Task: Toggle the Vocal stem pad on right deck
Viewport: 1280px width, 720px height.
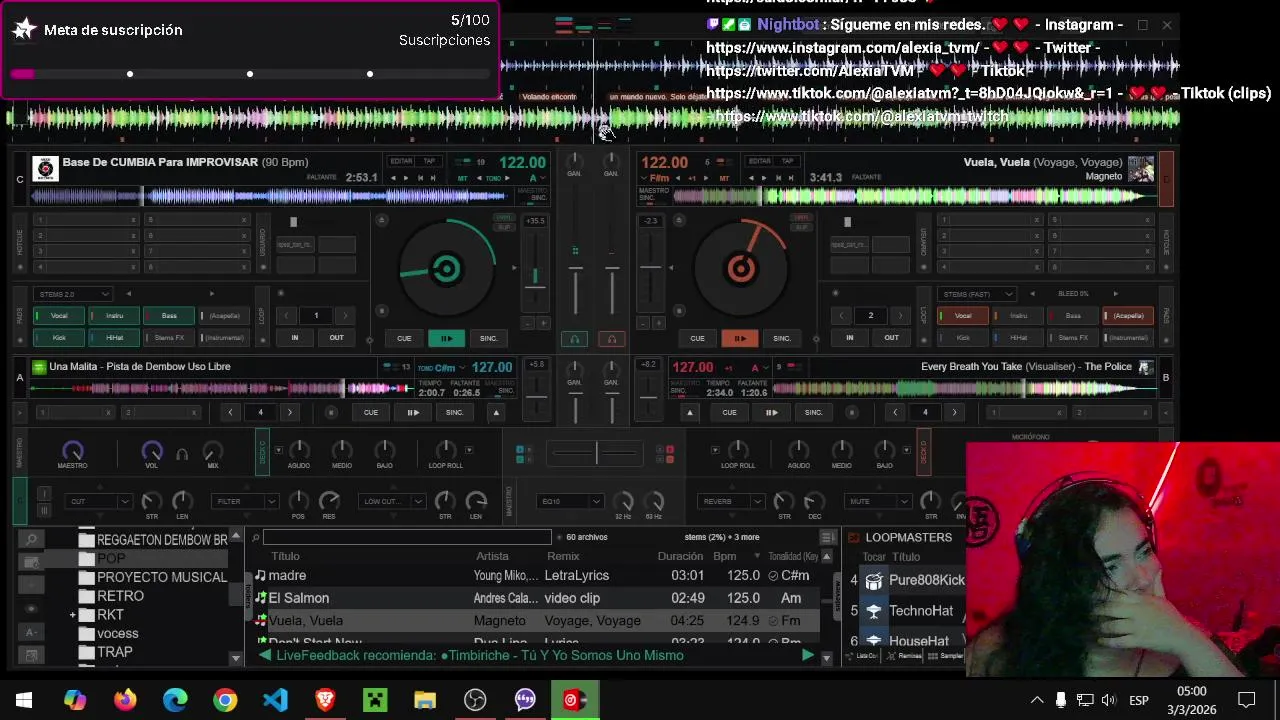Action: [x=963, y=316]
